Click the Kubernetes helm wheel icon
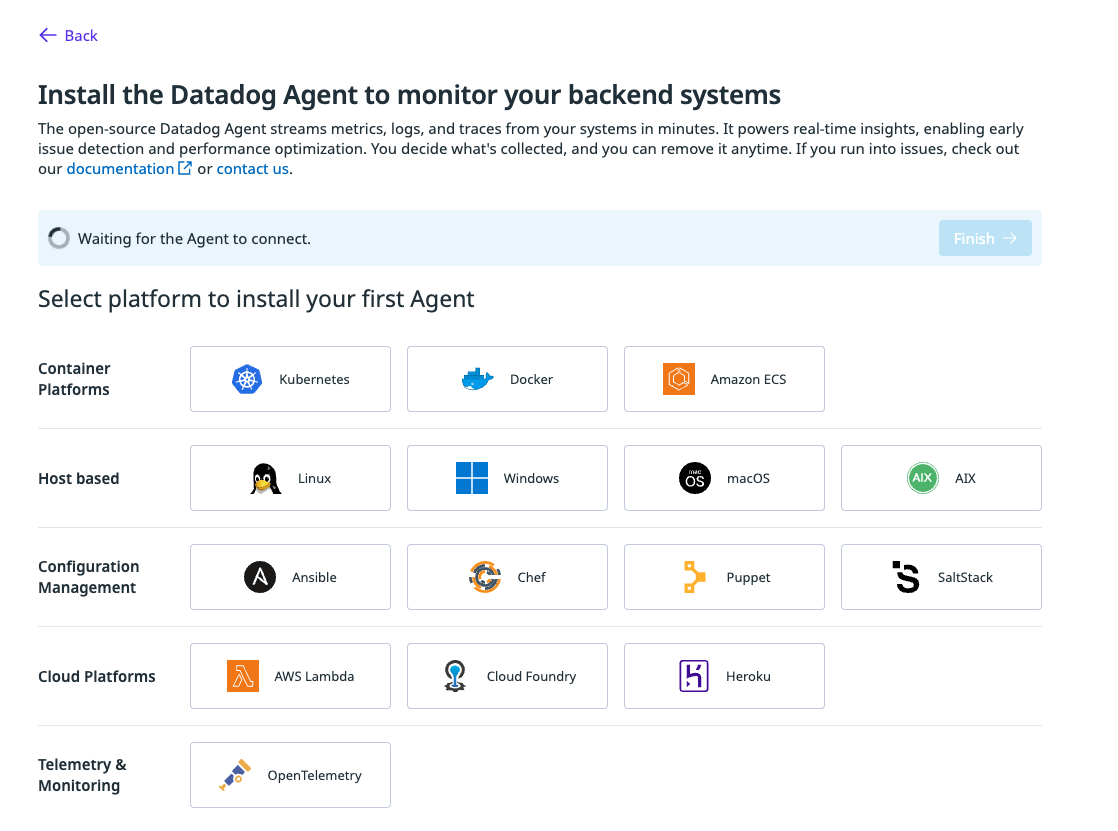Viewport: 1118px width, 831px height. click(x=247, y=379)
